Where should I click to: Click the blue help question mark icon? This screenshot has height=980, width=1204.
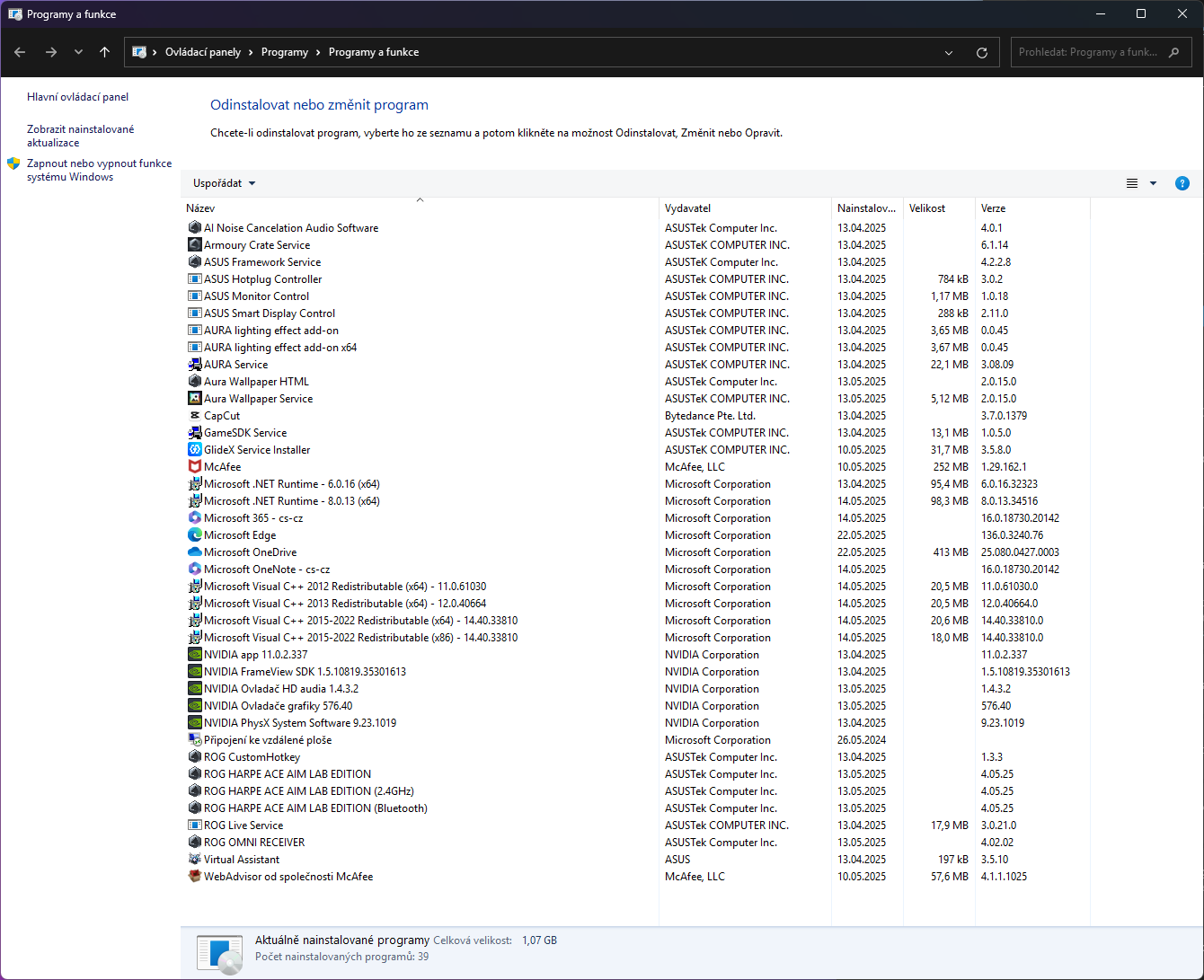[x=1182, y=183]
